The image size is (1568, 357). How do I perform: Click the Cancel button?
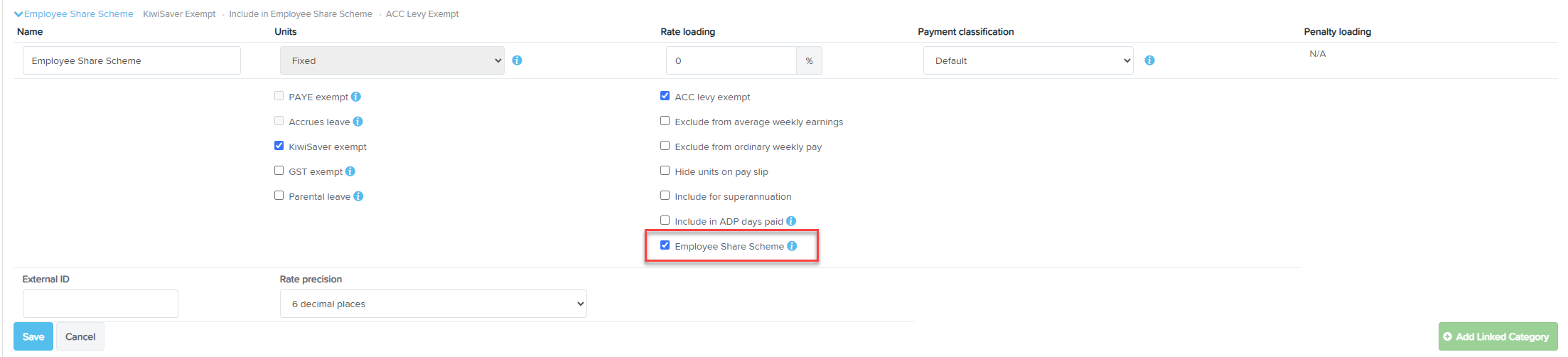pyautogui.click(x=80, y=336)
